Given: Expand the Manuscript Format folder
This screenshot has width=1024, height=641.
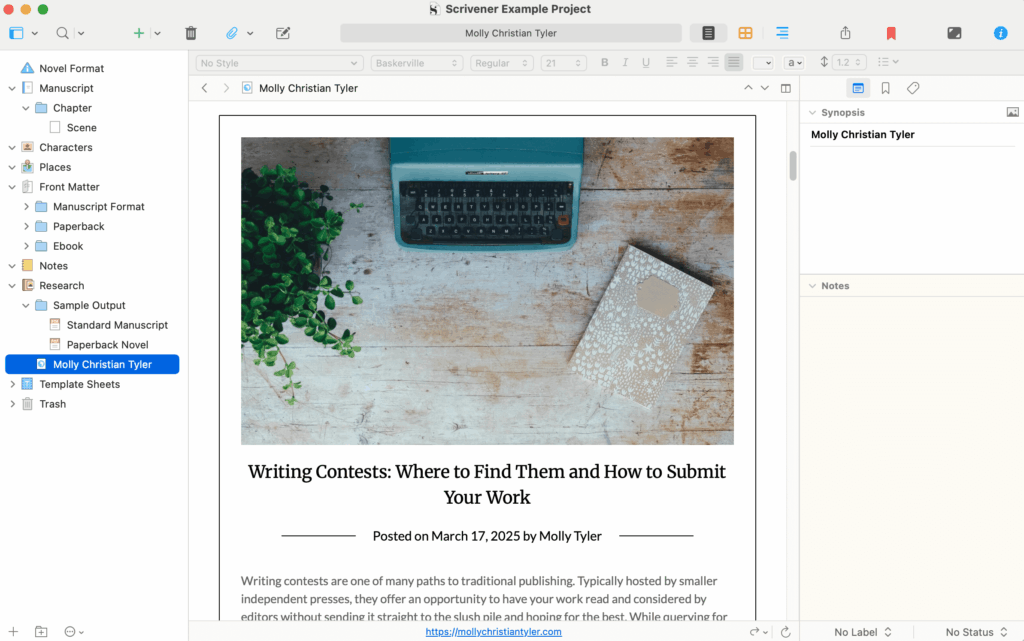Looking at the screenshot, I should coord(26,207).
